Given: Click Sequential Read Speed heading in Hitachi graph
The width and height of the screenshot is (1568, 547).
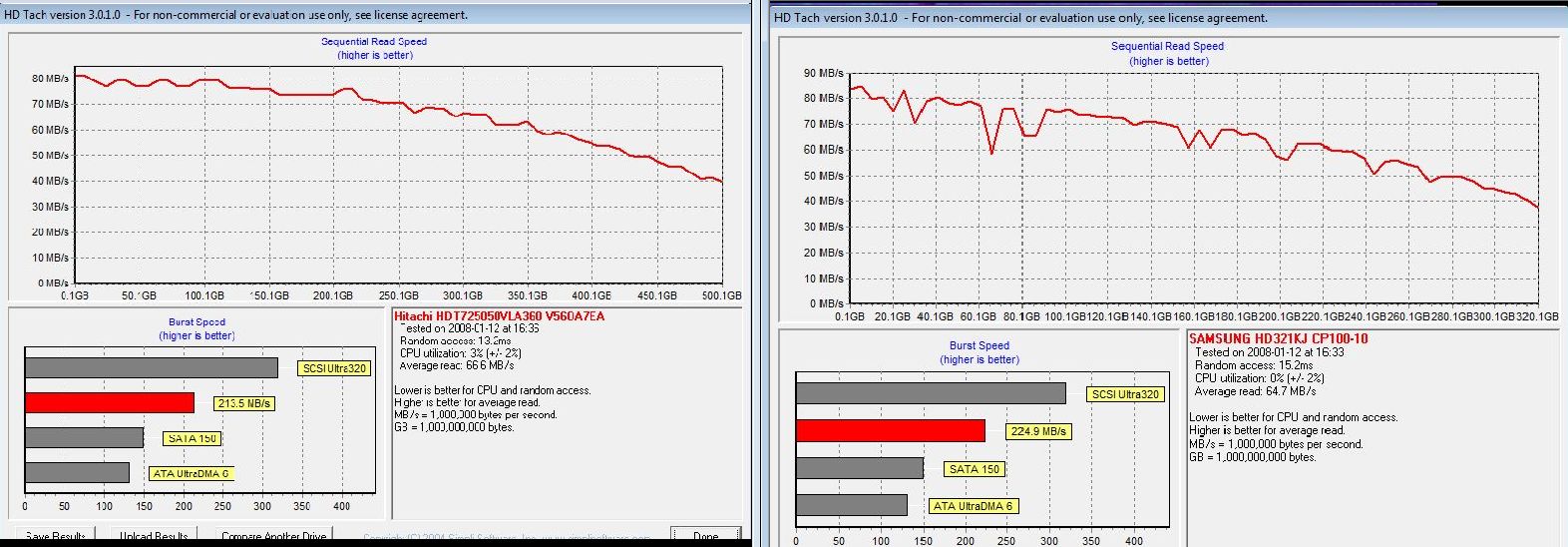Looking at the screenshot, I should pos(374,42).
